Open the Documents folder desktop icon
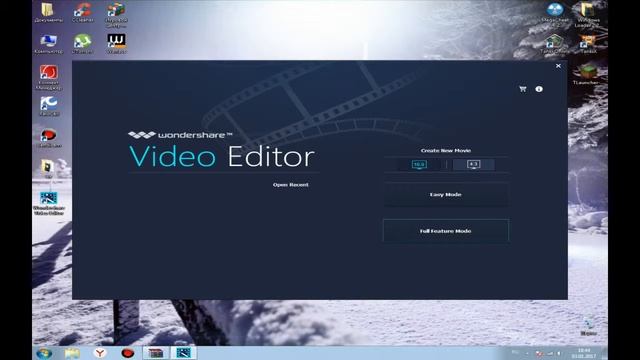Viewport: 640px width, 360px height. click(49, 12)
